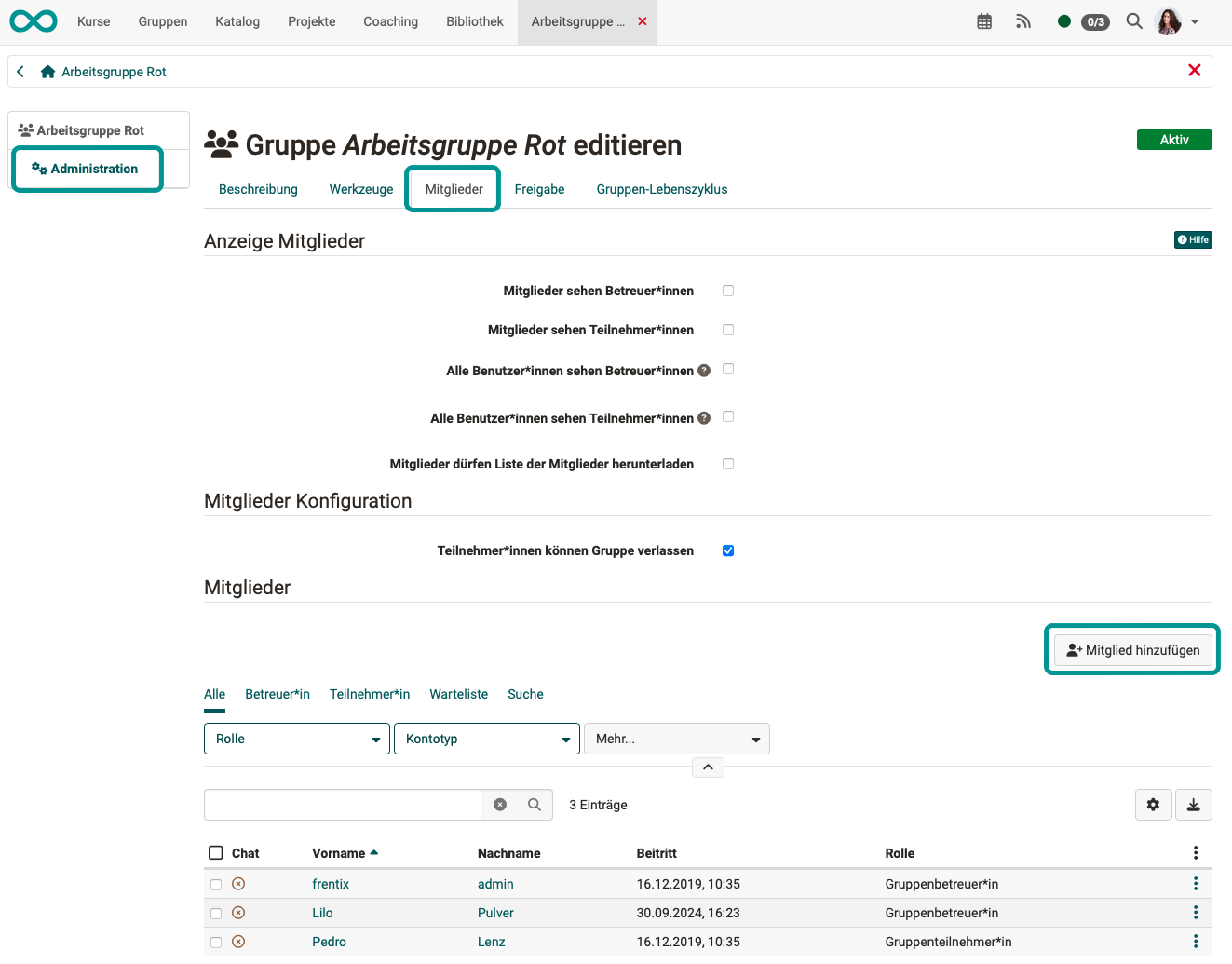This screenshot has width=1232, height=964.
Task: Tick 'Mitglieder dürfen Liste der Mitglieder herunterladen'
Action: click(728, 464)
